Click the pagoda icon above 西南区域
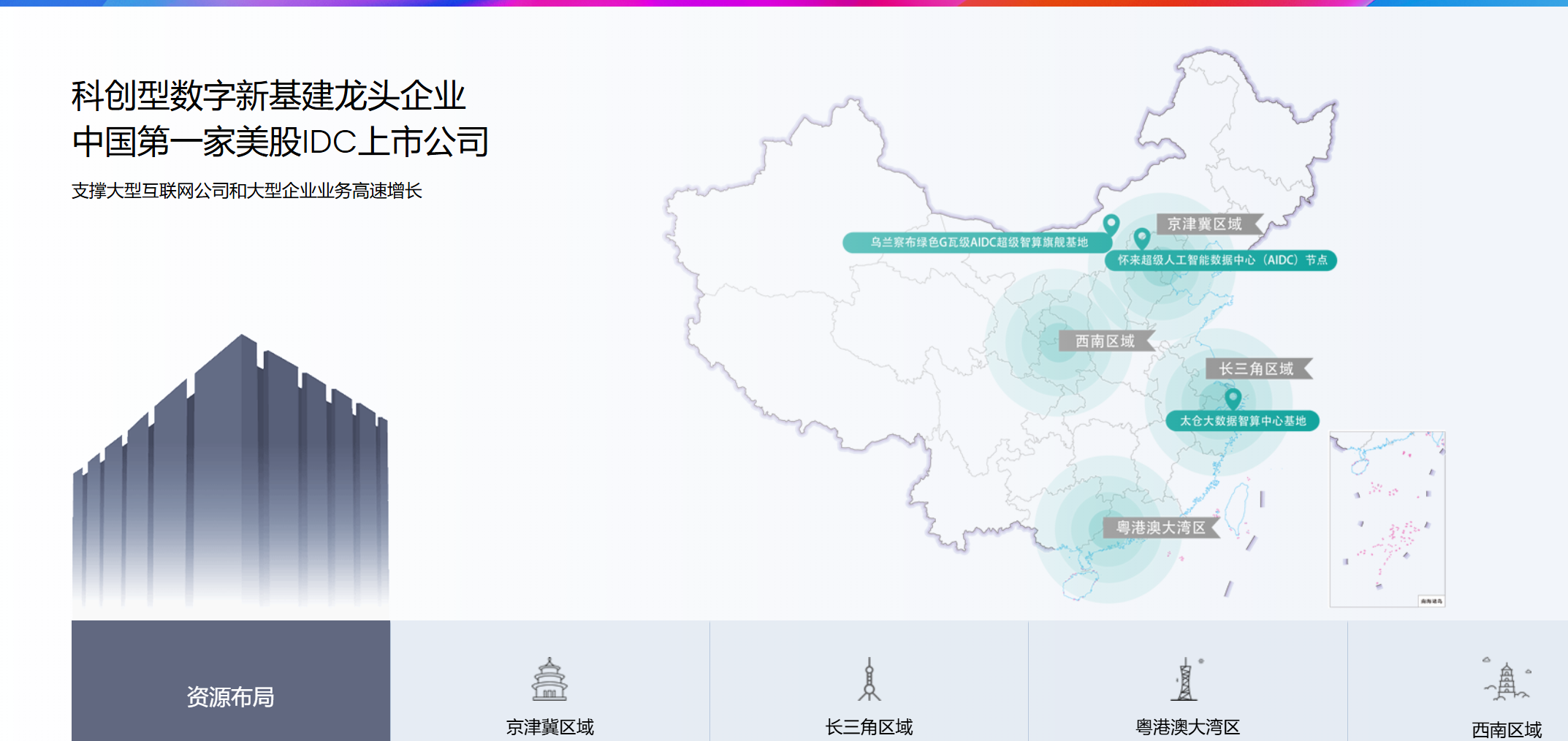This screenshot has height=741, width=1568. (1506, 680)
